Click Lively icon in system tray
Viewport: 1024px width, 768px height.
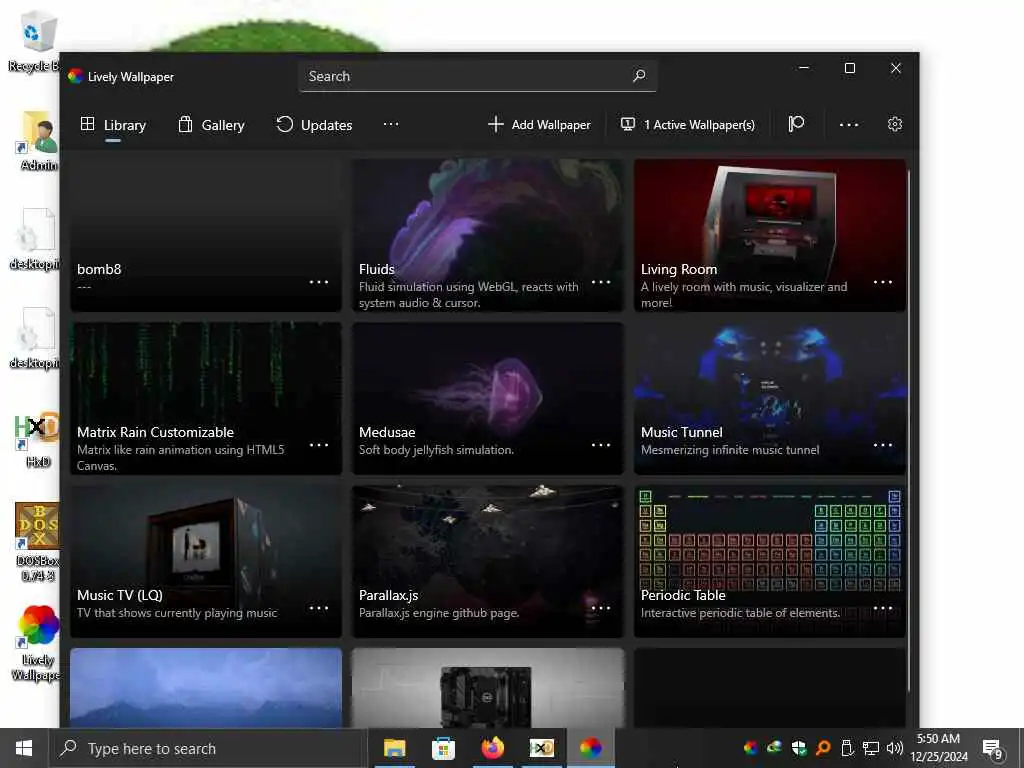click(x=750, y=748)
